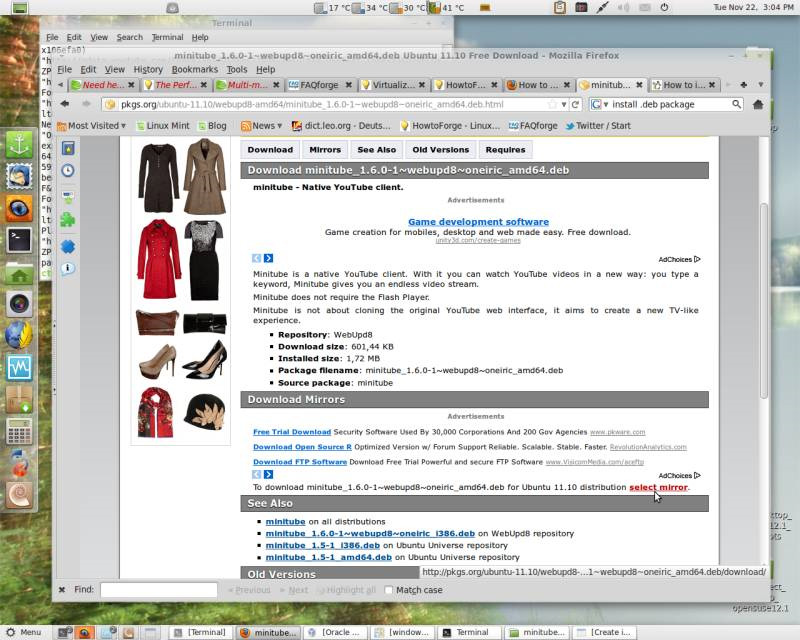Launch the system monitor icon in dock
The image size is (800, 640).
pos(19,367)
